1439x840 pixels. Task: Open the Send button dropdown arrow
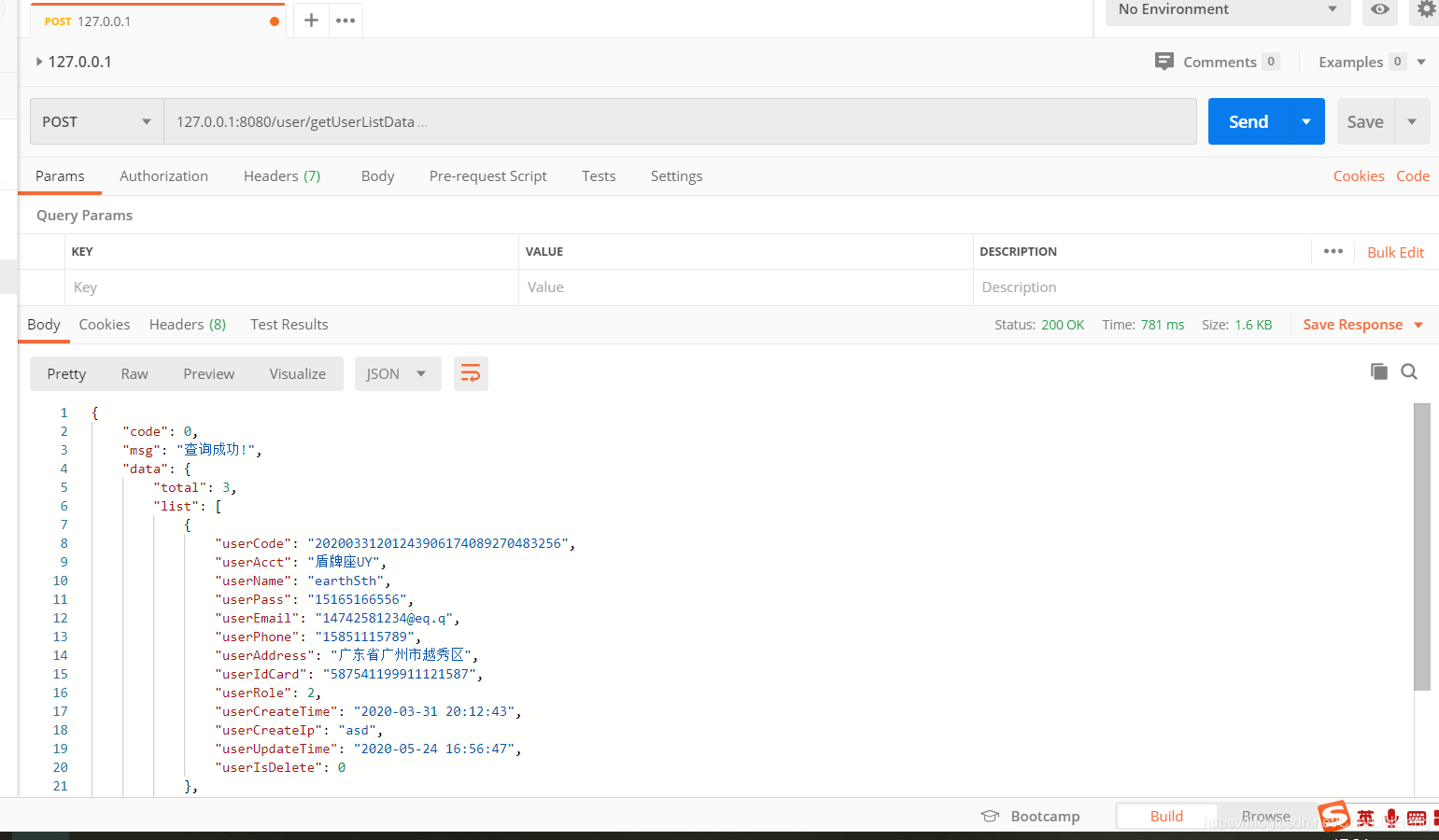(x=1306, y=121)
